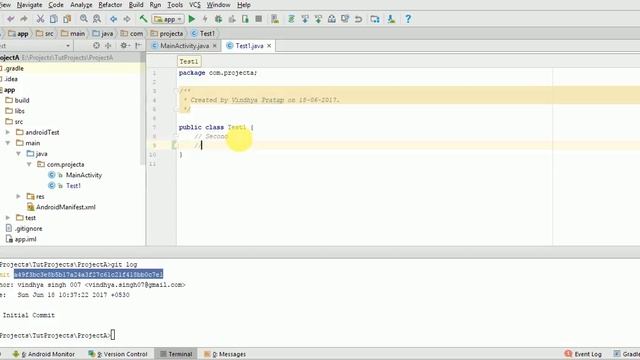Click the scroll from source target icon
The height and width of the screenshot is (360, 640).
(x=96, y=46)
